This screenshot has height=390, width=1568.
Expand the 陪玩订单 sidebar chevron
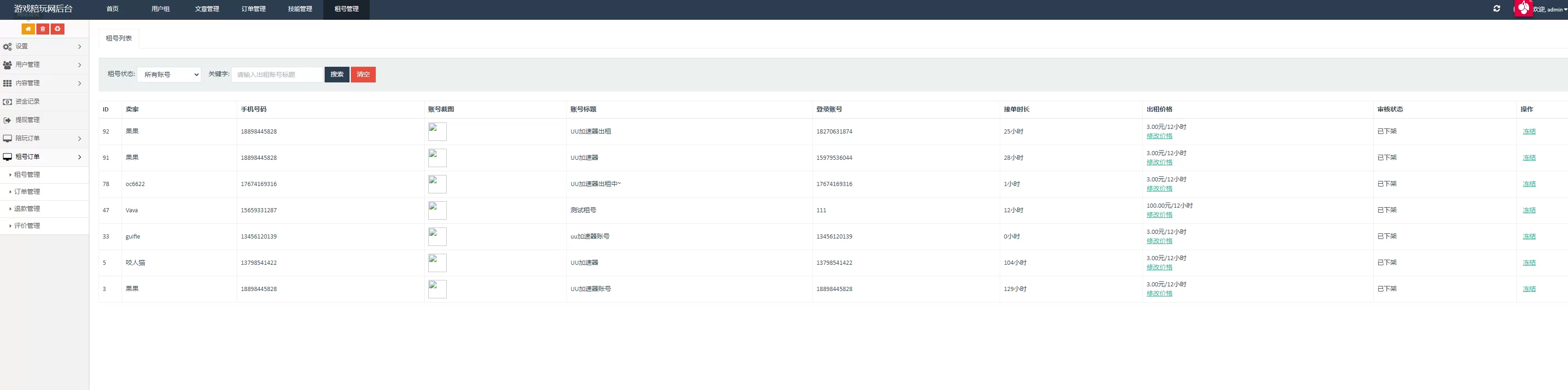click(x=80, y=139)
